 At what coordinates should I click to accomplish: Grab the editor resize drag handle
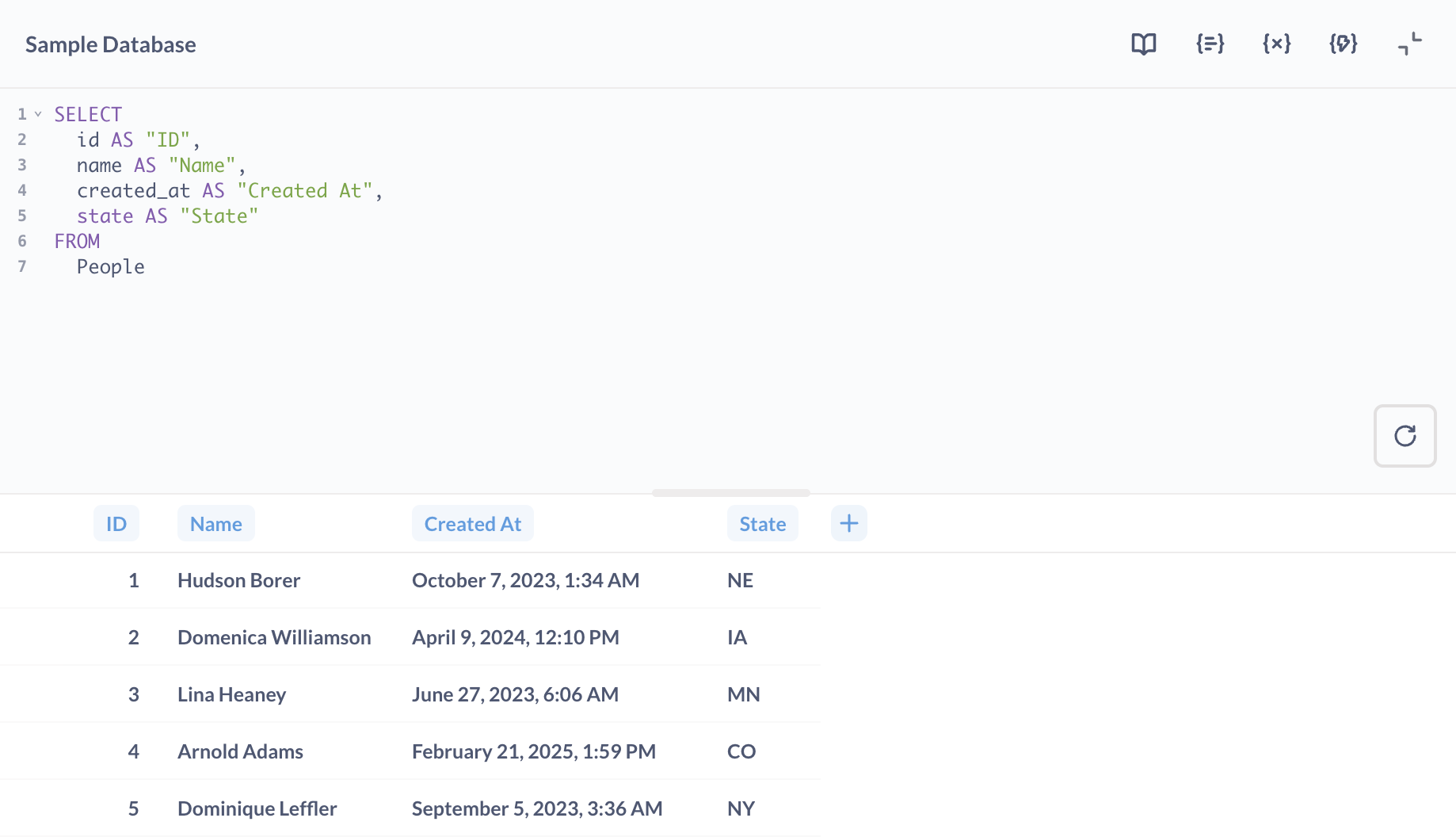point(730,493)
